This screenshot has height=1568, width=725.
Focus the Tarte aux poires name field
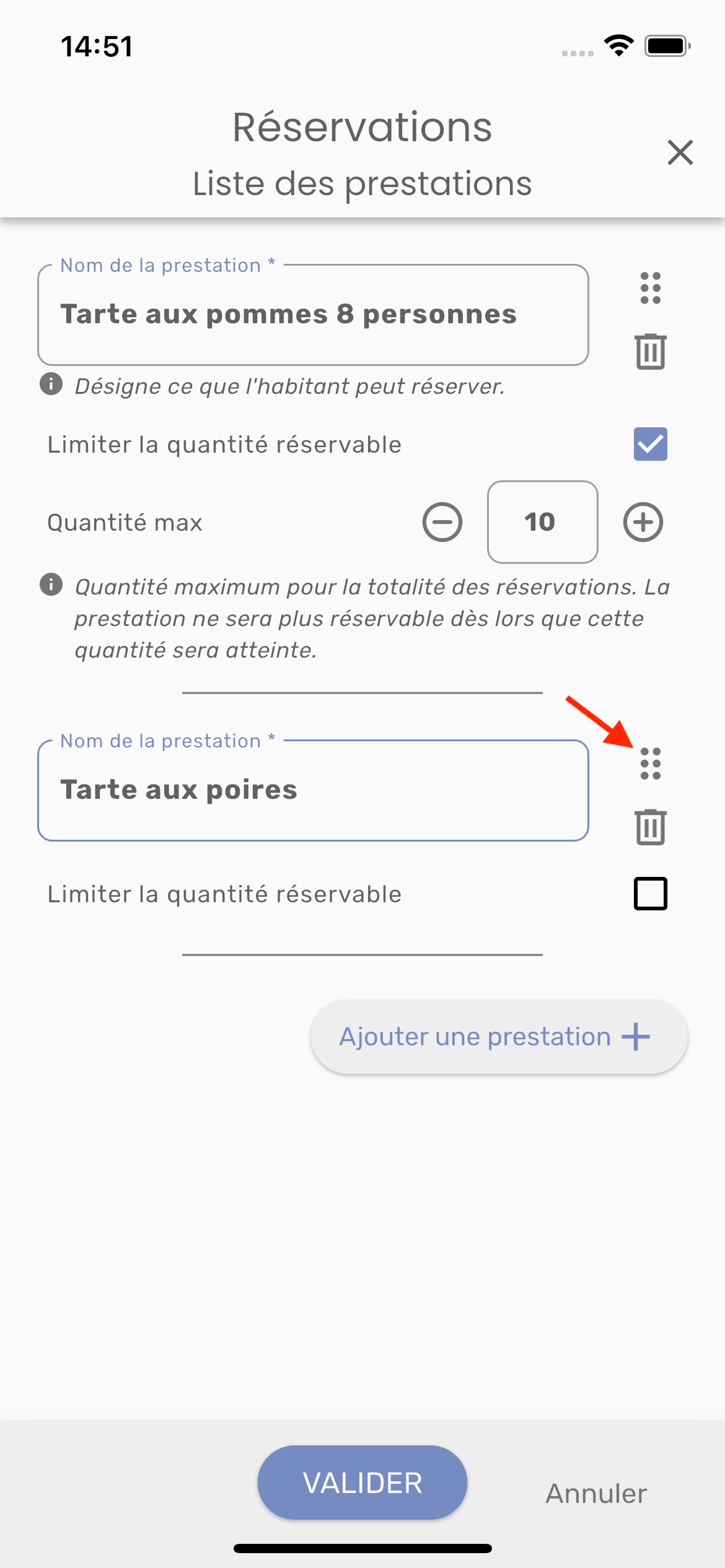[x=313, y=790]
